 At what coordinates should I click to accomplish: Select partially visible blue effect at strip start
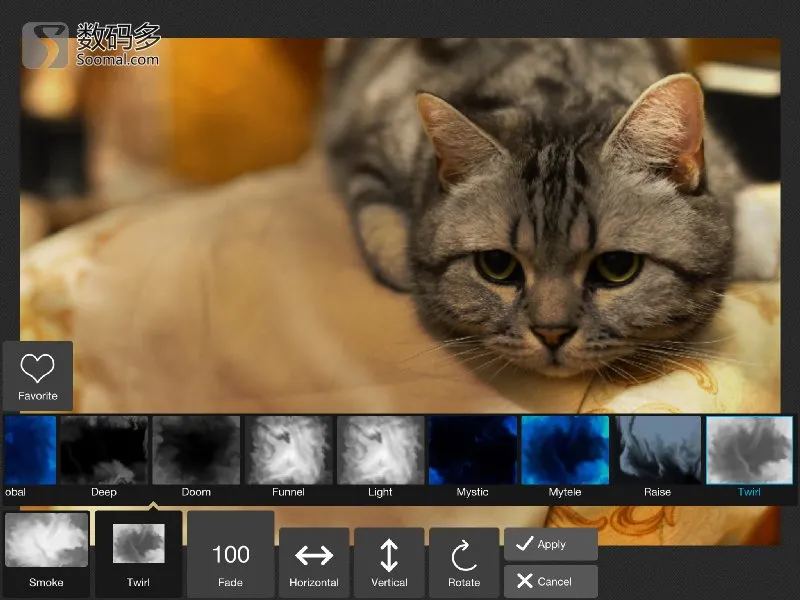[x=30, y=450]
